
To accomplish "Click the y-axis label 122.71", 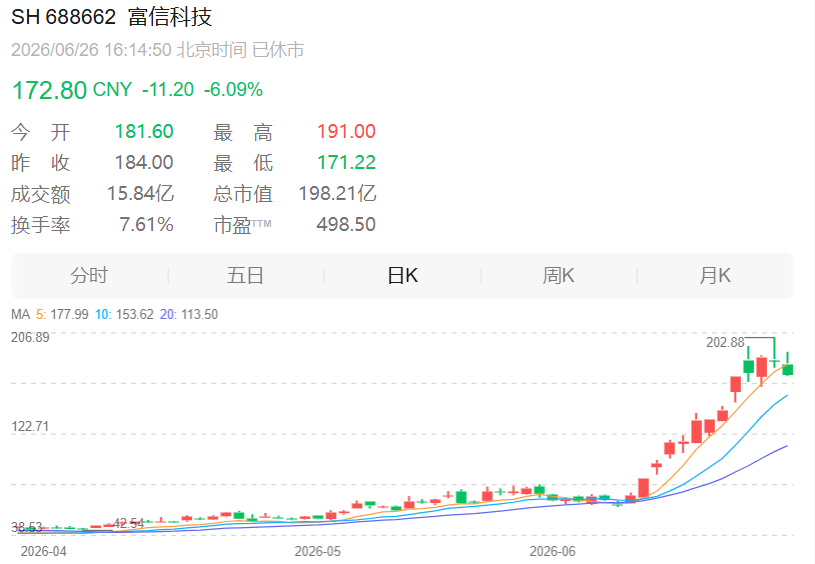I will pyautogui.click(x=30, y=427).
